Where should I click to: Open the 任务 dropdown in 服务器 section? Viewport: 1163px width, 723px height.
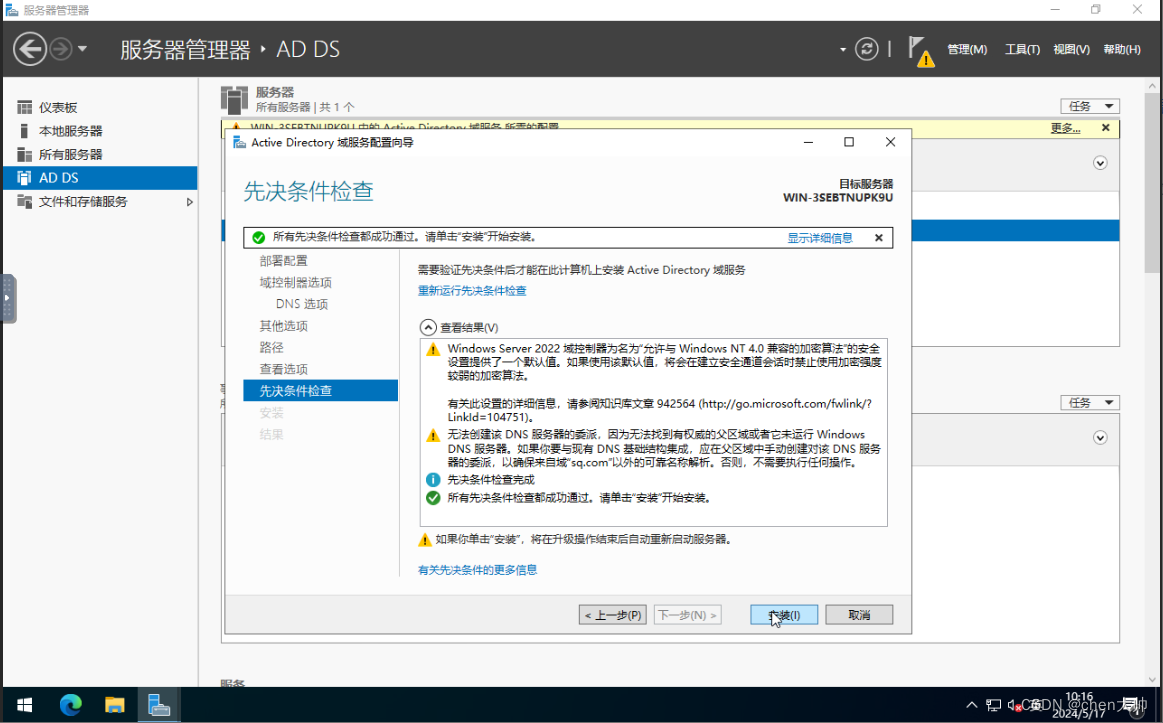[x=1090, y=106]
